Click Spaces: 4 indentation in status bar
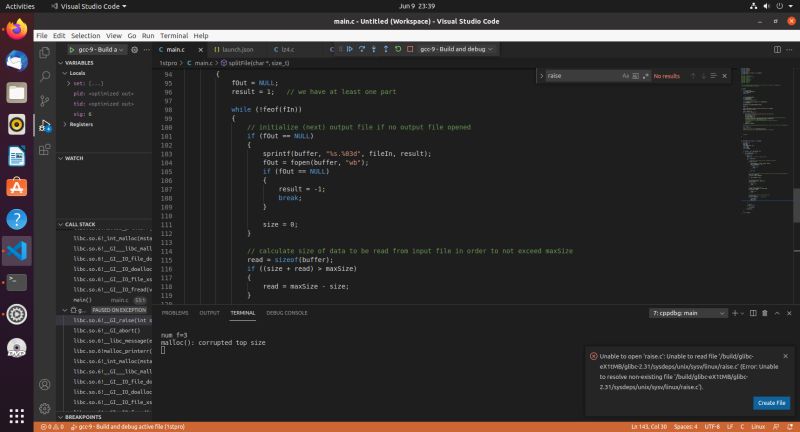 [685, 427]
